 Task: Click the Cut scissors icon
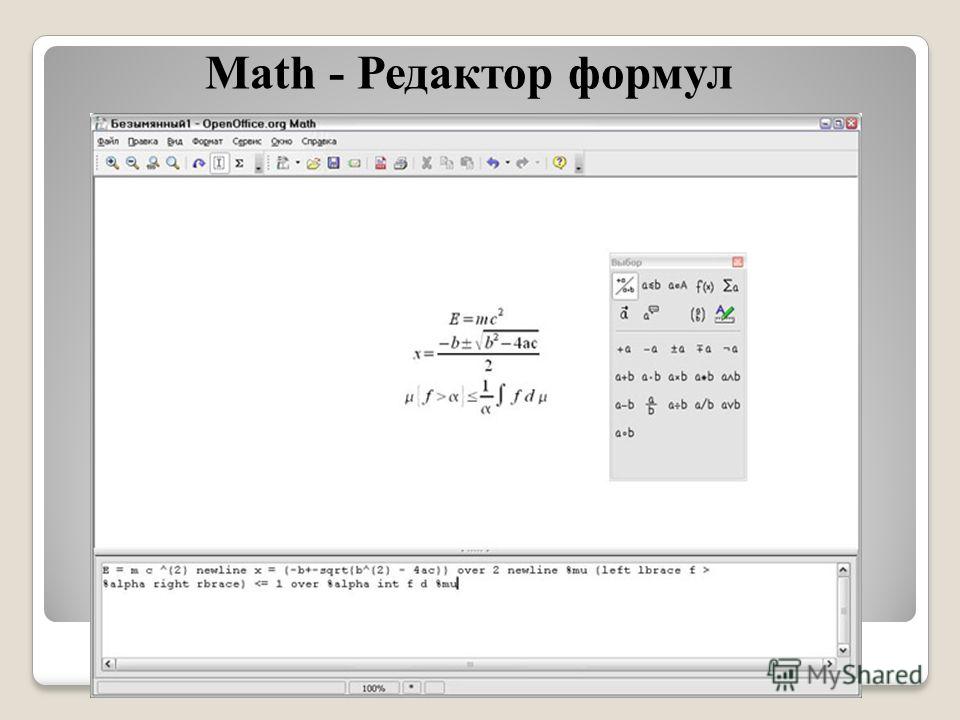pyautogui.click(x=427, y=163)
